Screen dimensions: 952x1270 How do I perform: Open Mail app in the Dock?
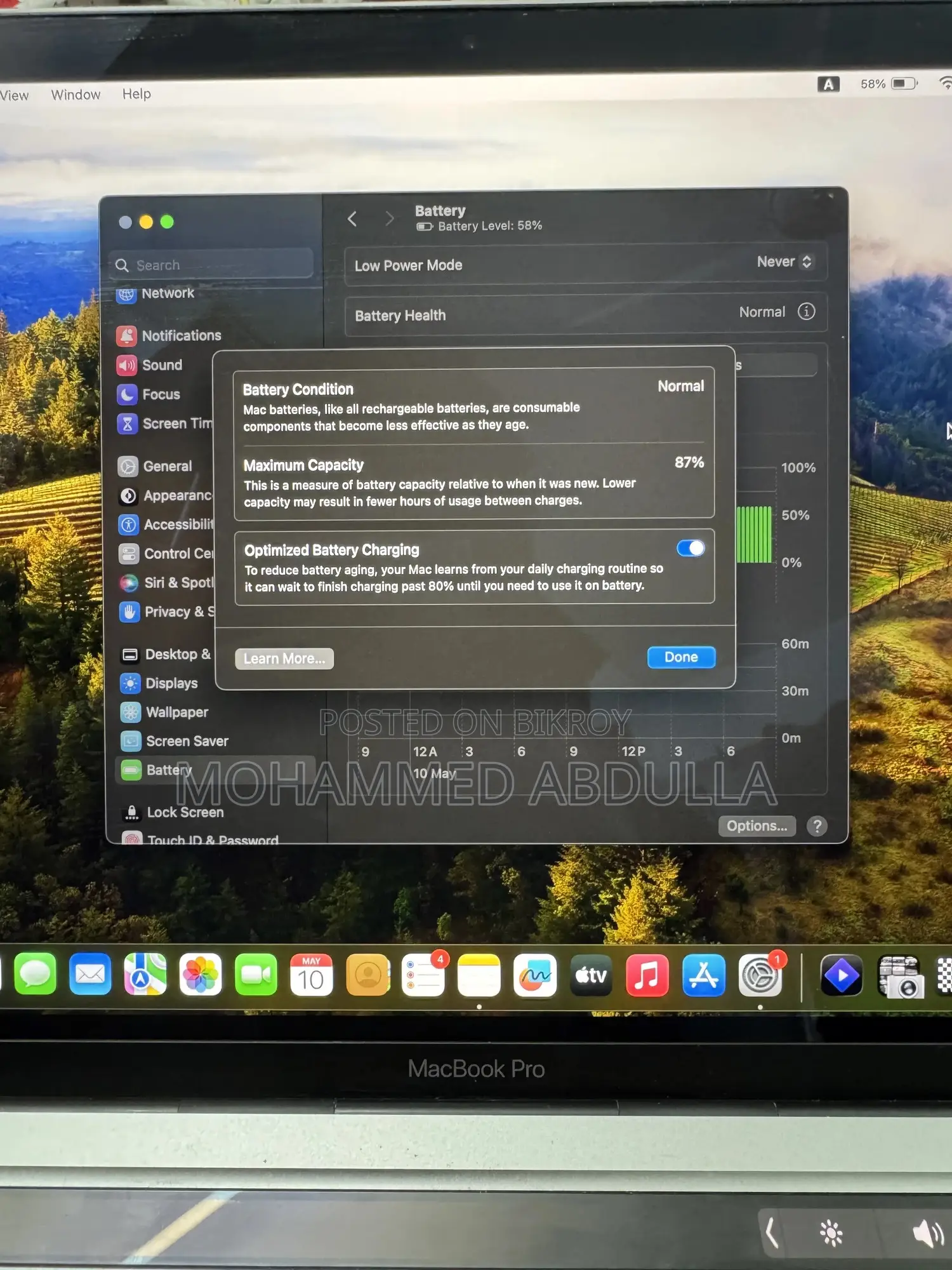tap(90, 974)
